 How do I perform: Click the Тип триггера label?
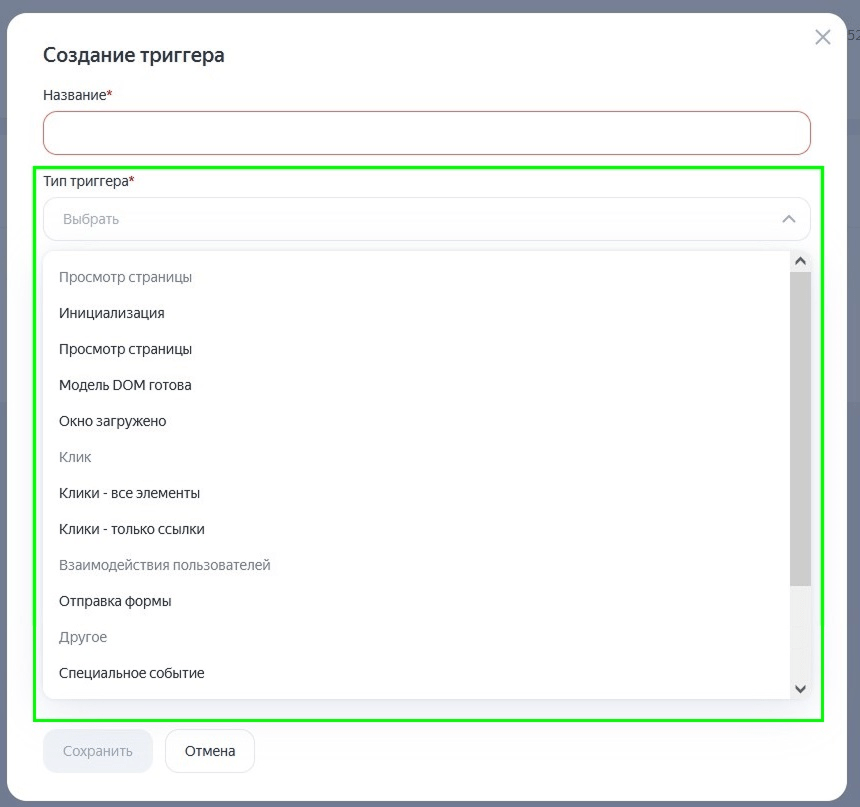[x=89, y=181]
